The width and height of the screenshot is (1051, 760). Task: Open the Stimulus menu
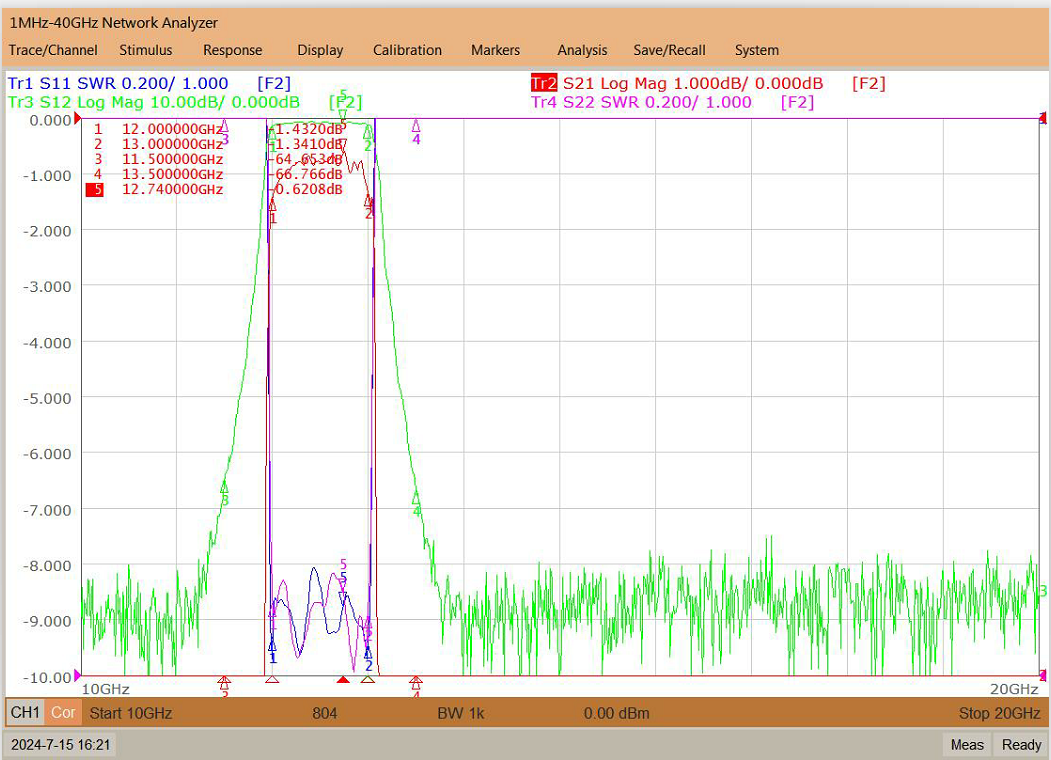(x=145, y=50)
